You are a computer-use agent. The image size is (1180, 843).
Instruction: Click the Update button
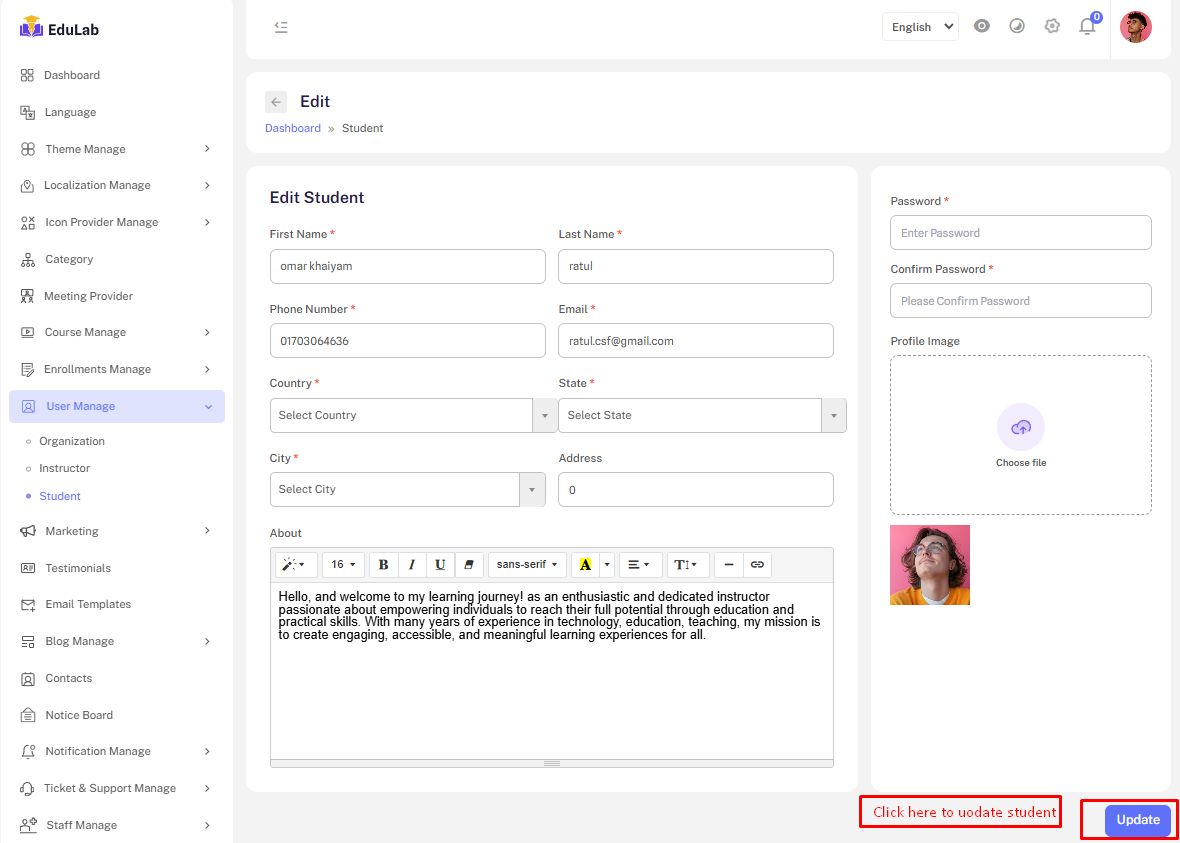[x=1137, y=820]
